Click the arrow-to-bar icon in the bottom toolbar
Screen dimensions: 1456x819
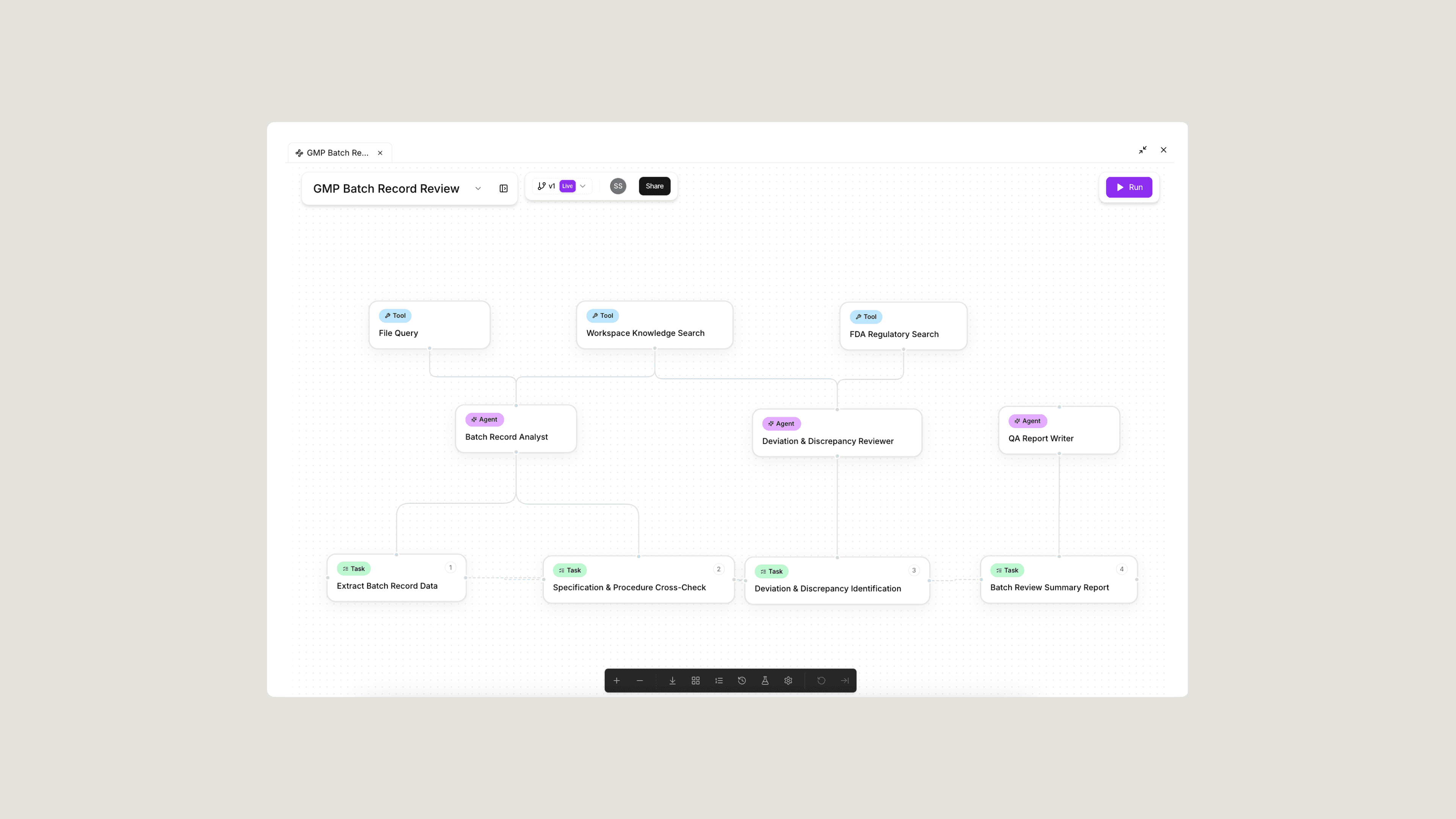click(x=844, y=681)
